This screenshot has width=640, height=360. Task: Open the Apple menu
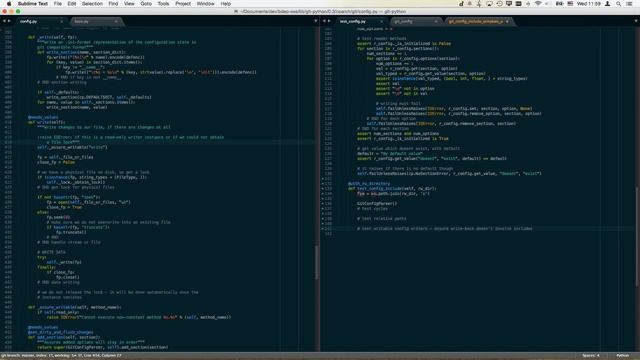9,4
